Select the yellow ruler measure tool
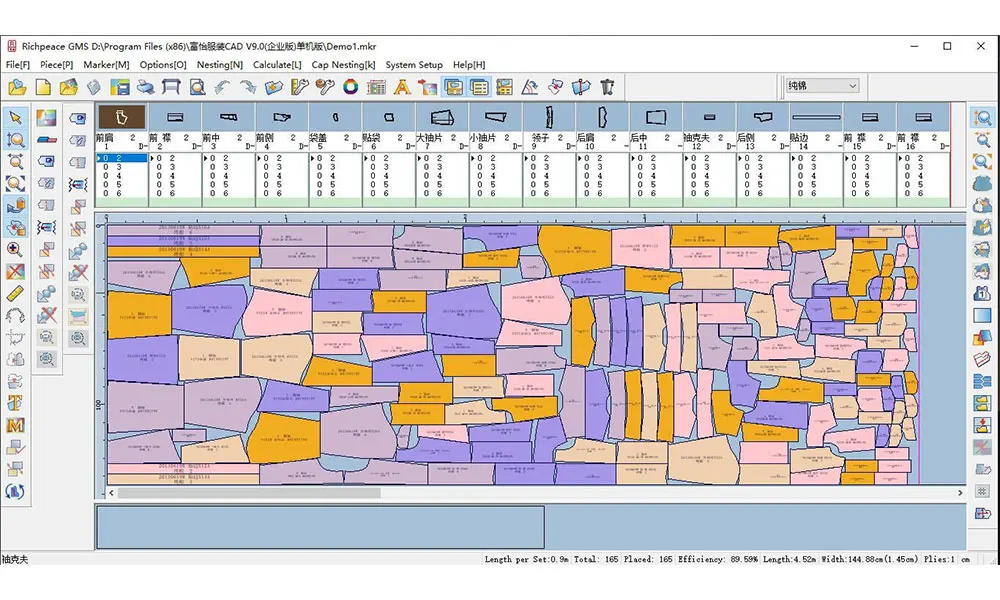Image resolution: width=1000 pixels, height=600 pixels. point(16,293)
